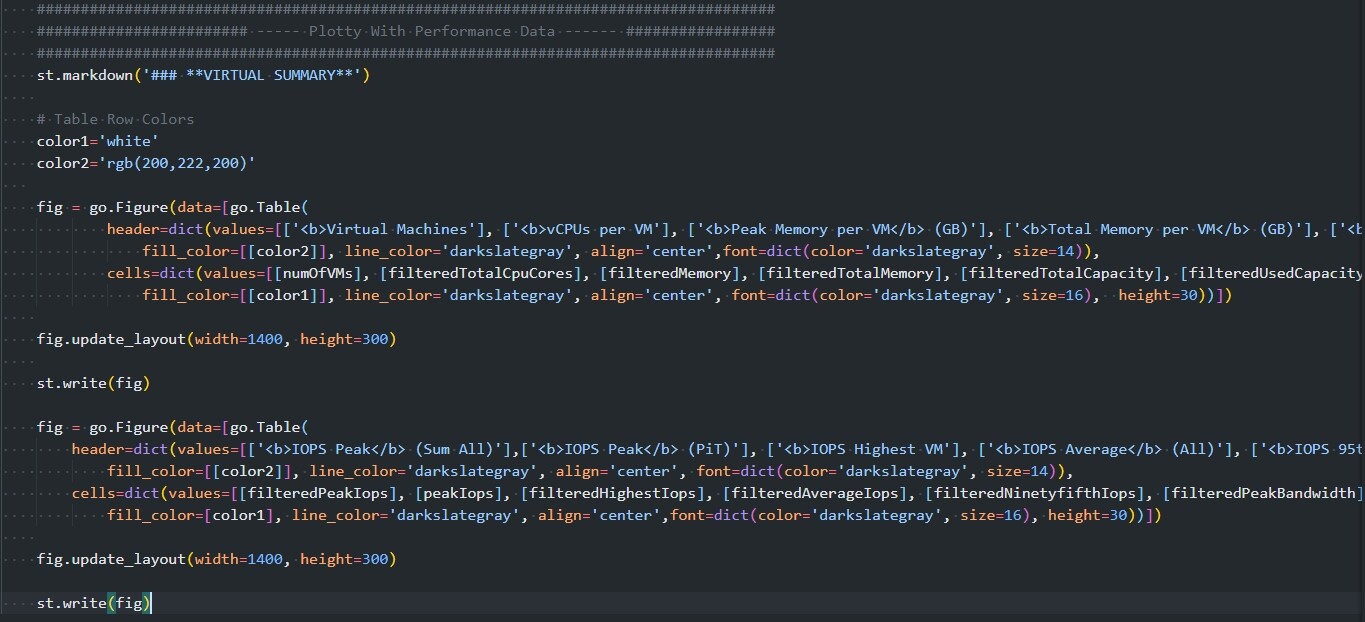Select the color1 variable name
The image size is (1365, 622).
tap(60, 141)
